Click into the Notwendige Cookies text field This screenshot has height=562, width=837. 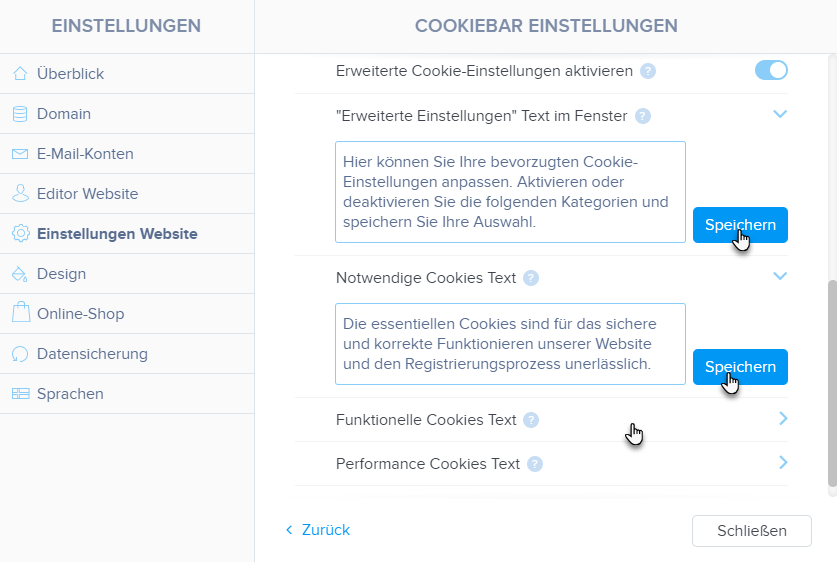pos(510,344)
